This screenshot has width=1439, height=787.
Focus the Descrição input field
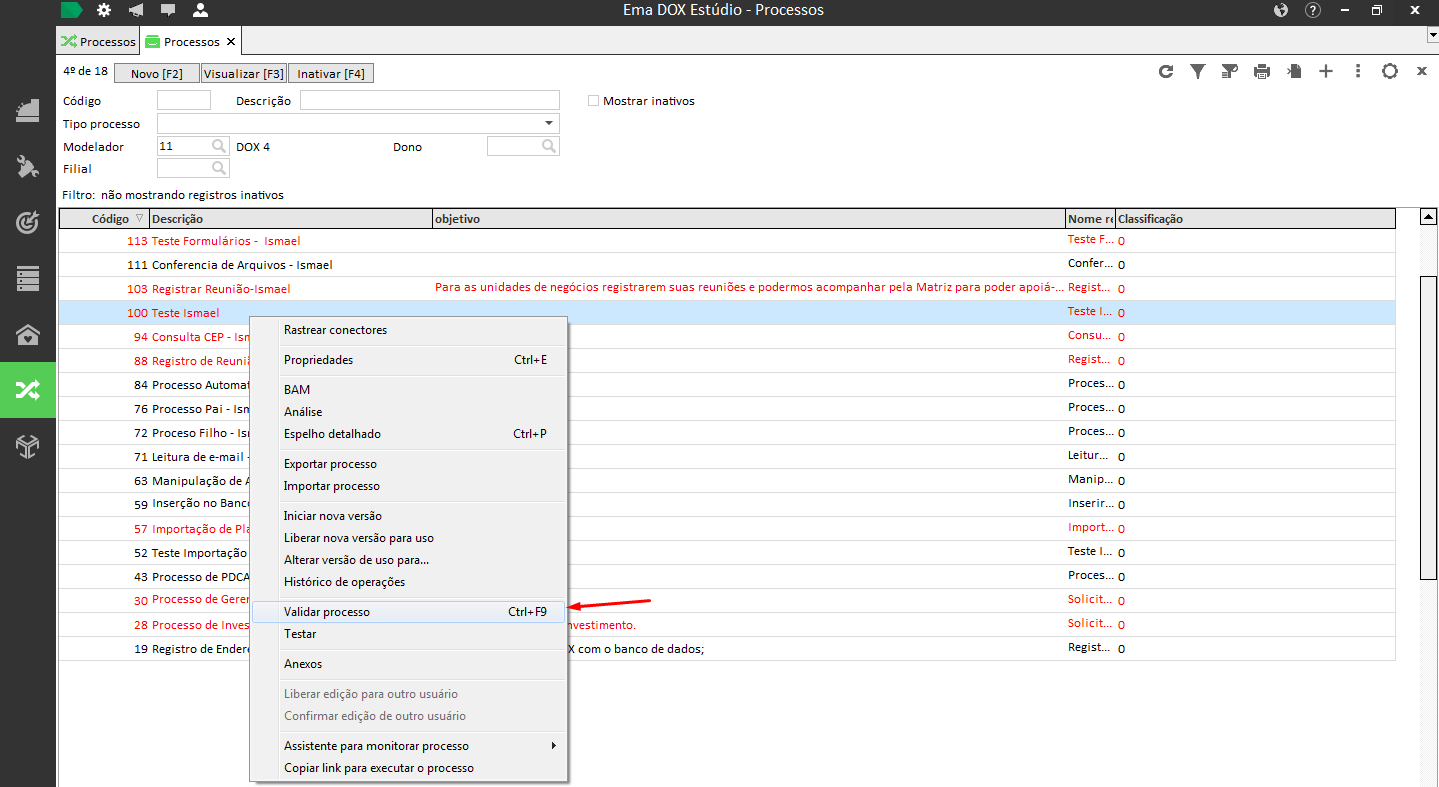pyautogui.click(x=430, y=100)
